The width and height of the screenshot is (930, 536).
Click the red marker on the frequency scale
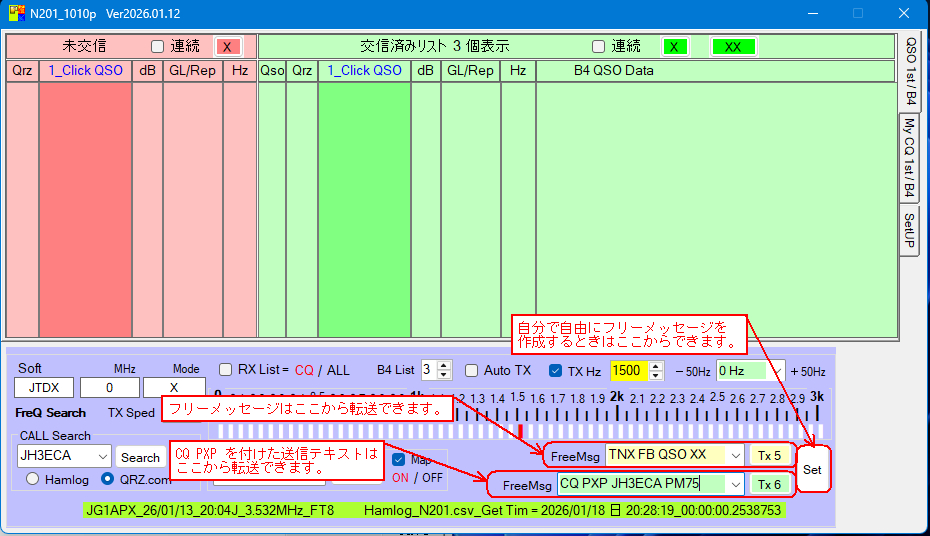[520, 429]
